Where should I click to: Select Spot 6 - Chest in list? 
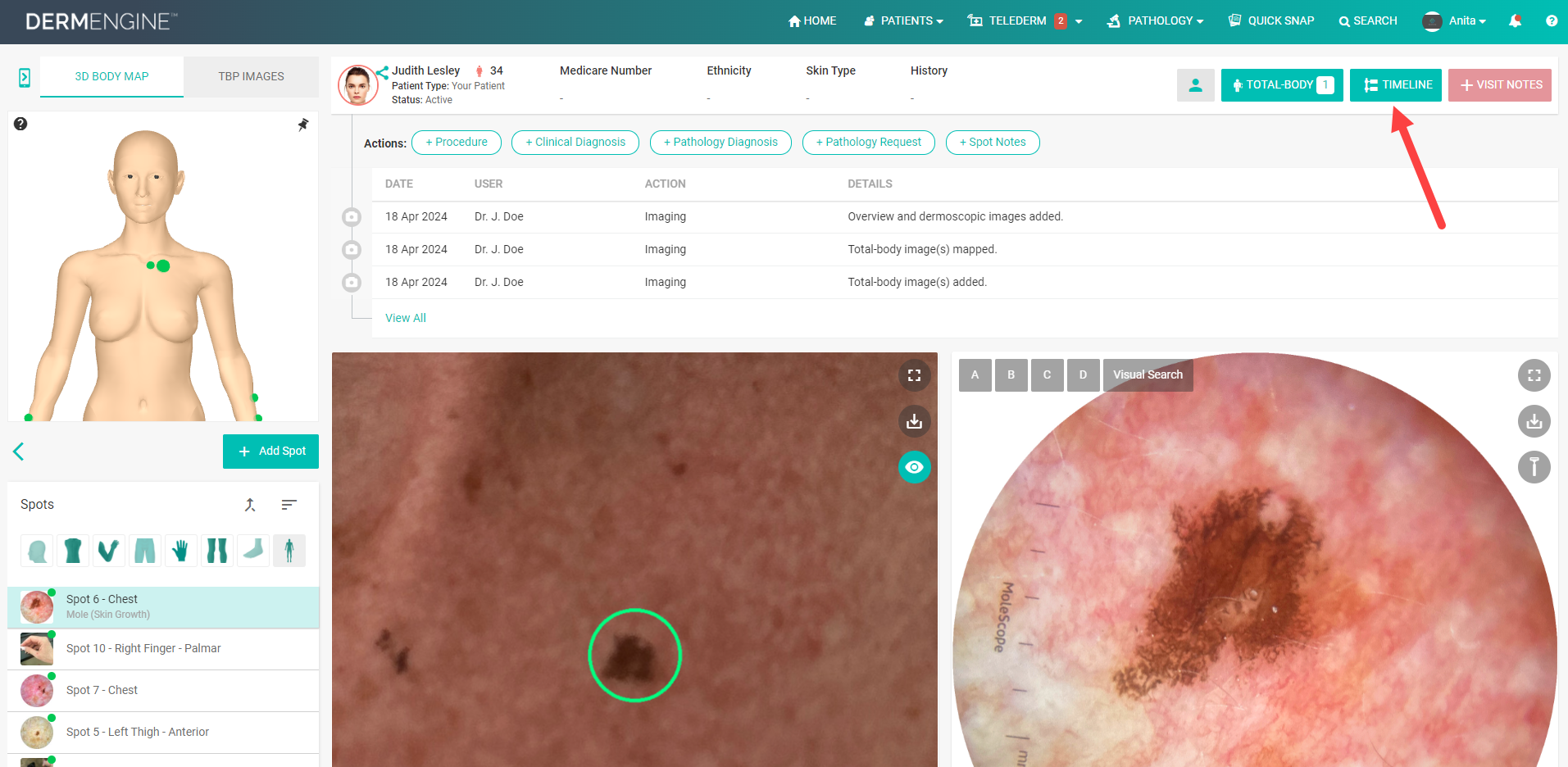point(163,607)
